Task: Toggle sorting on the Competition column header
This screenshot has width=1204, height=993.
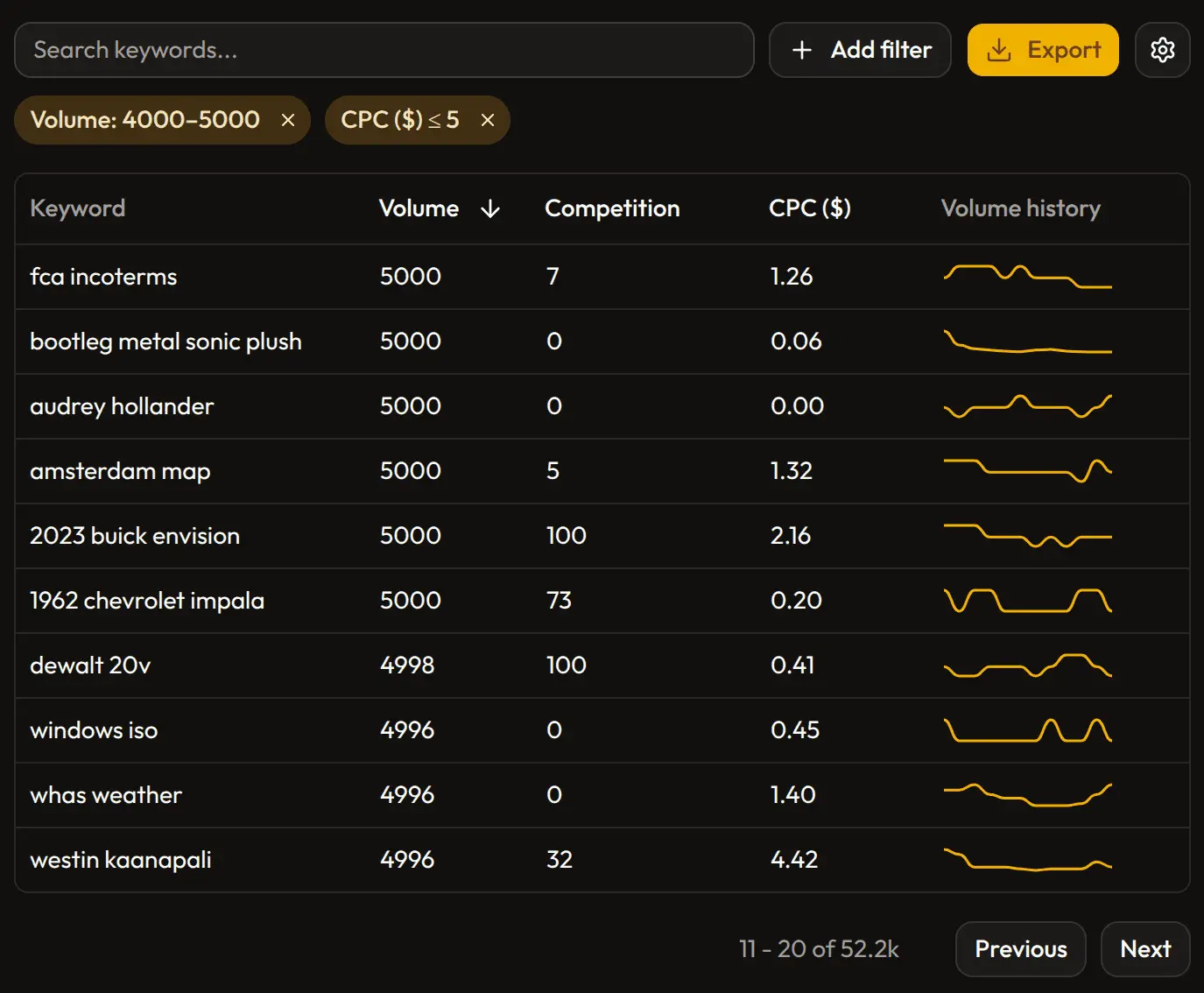Action: pyautogui.click(x=612, y=208)
